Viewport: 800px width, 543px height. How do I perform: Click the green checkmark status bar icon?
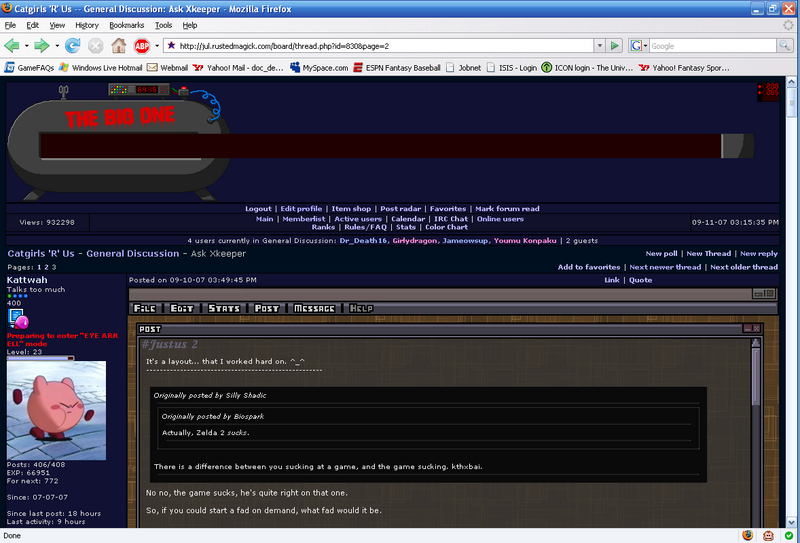point(789,535)
